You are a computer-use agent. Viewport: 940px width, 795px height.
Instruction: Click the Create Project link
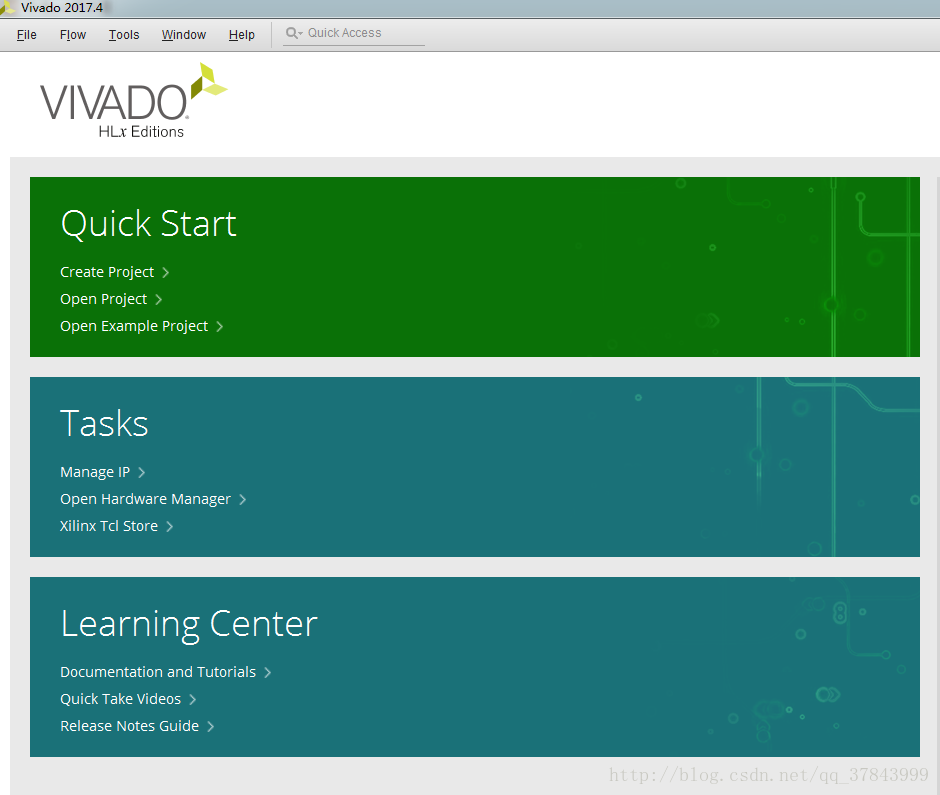pos(107,272)
